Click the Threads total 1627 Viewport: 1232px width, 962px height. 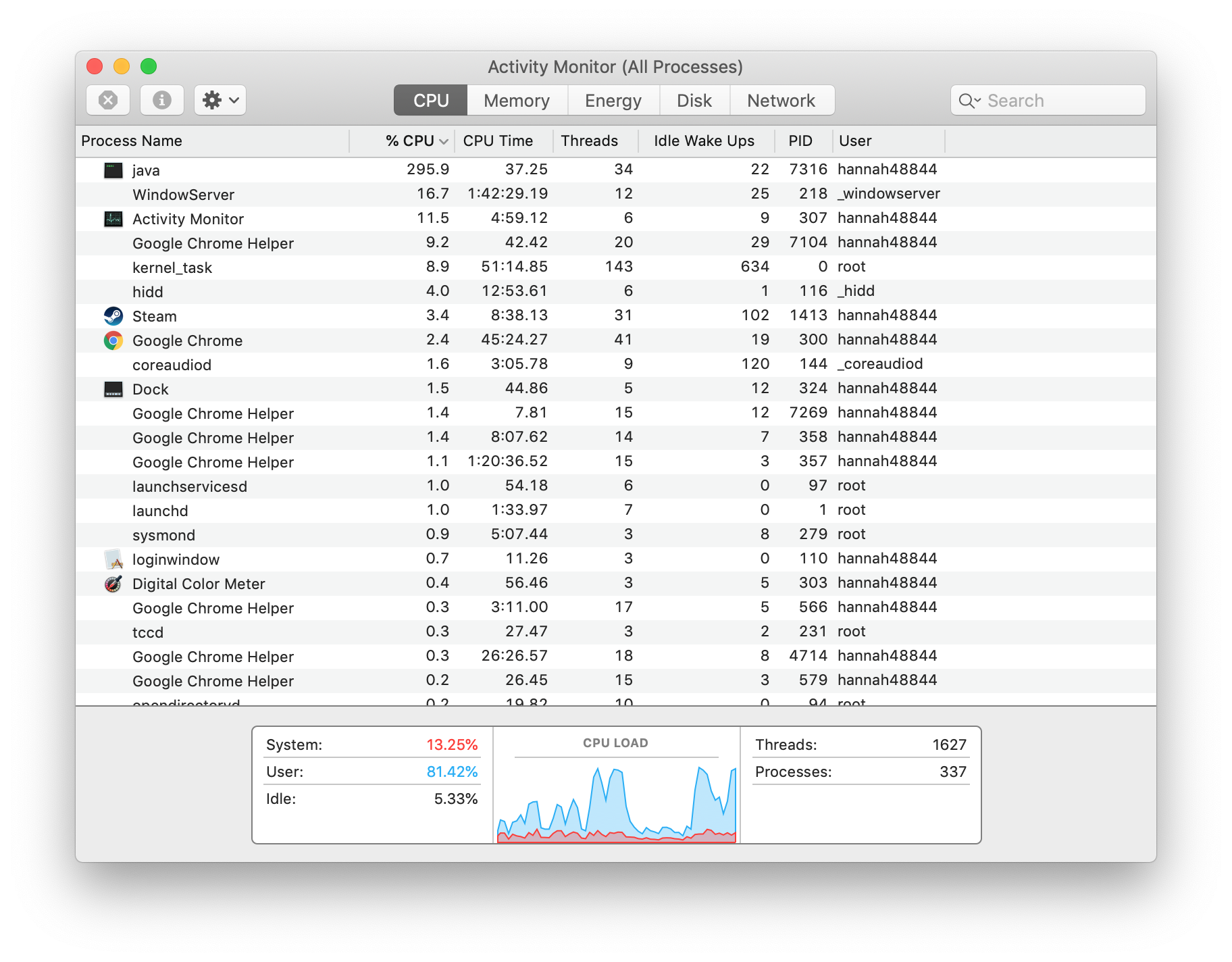[949, 744]
